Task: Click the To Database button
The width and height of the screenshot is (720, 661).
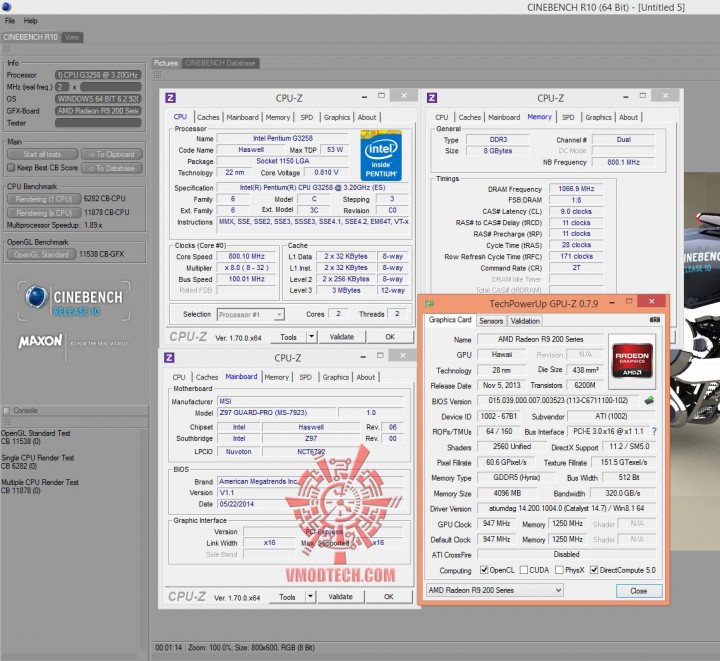Action: (112, 168)
